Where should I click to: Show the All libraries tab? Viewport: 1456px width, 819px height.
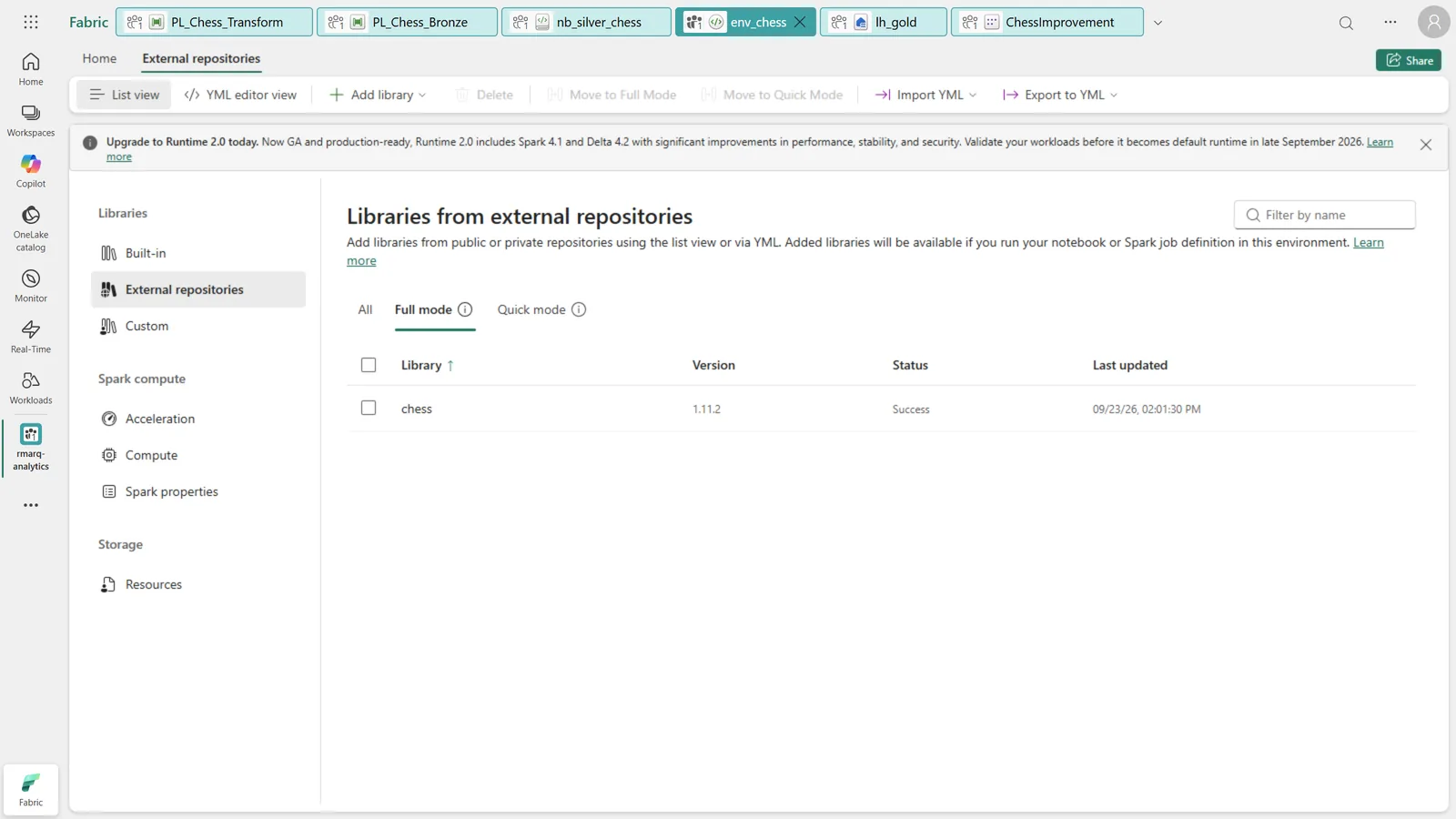365,309
